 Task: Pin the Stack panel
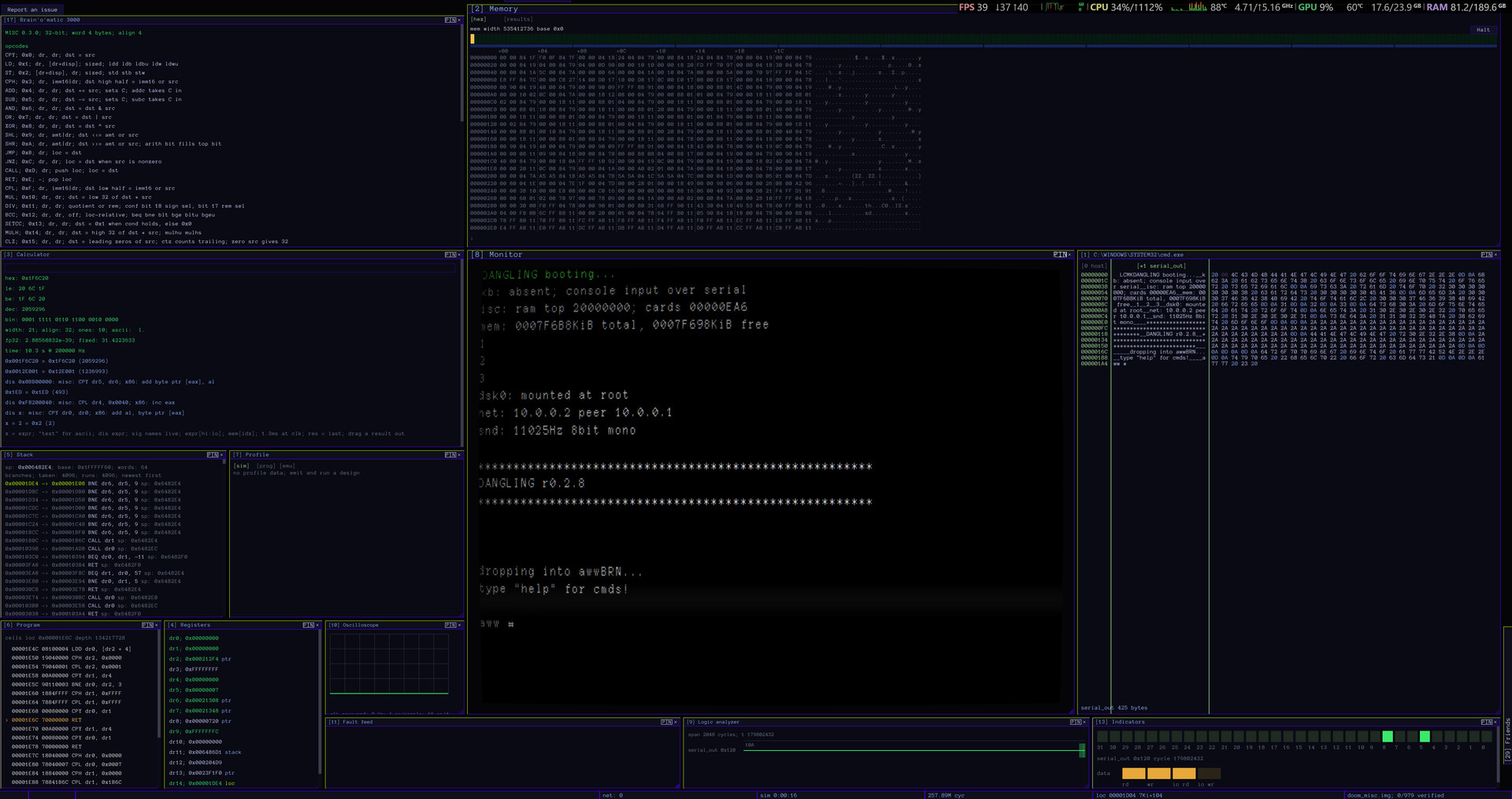[212, 454]
